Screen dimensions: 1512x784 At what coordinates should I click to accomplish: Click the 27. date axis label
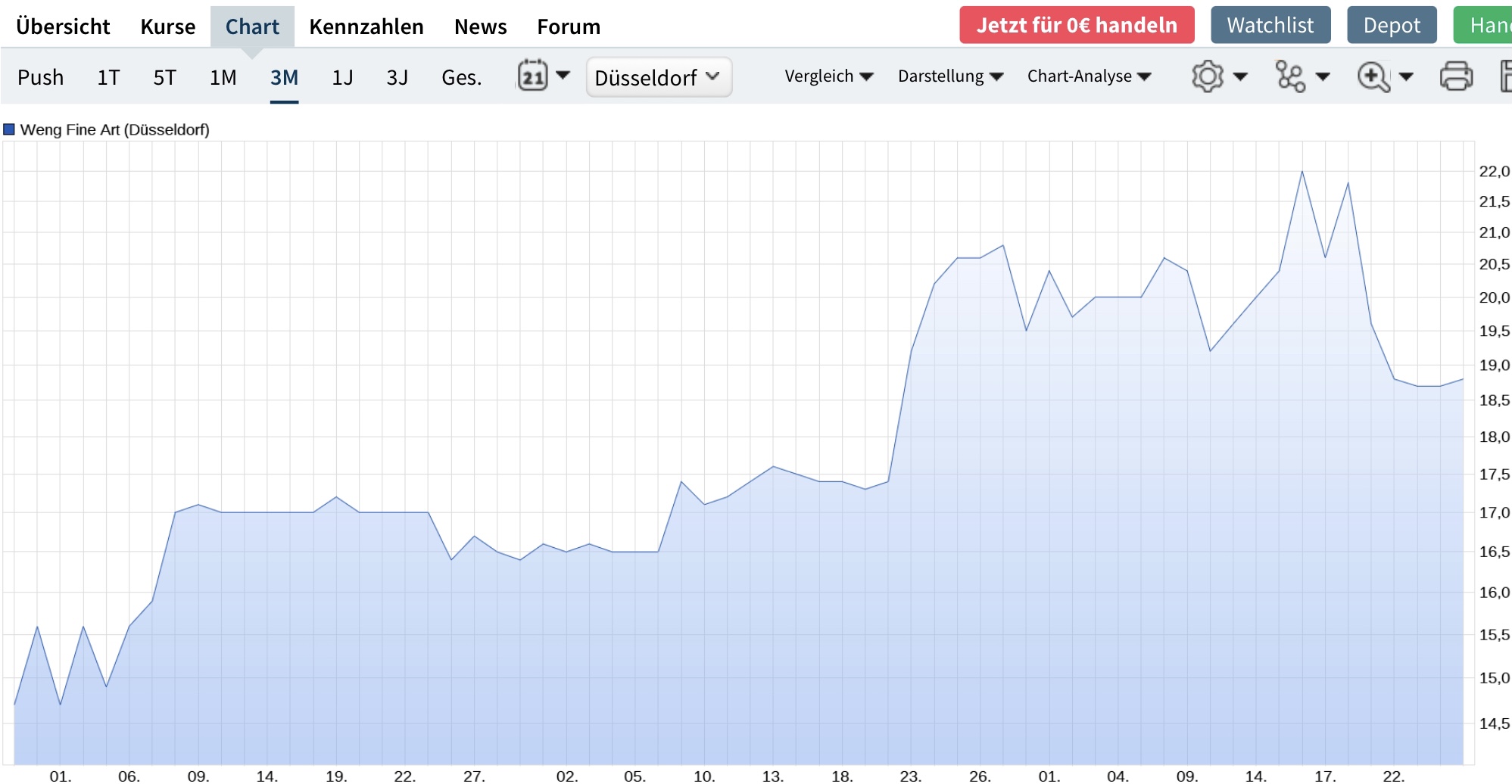pos(474,776)
